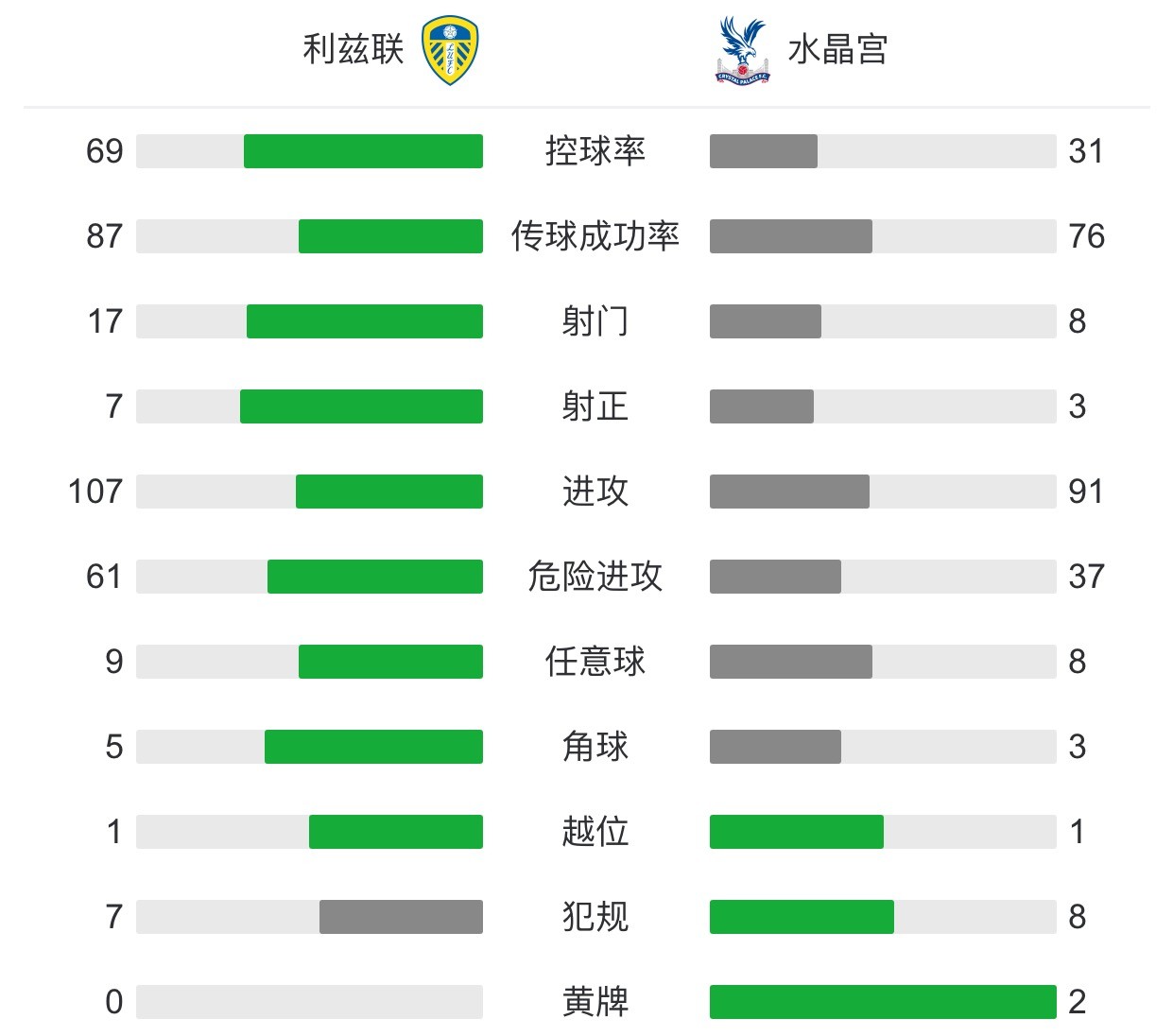Click Leeds' possession value 69

click(105, 151)
